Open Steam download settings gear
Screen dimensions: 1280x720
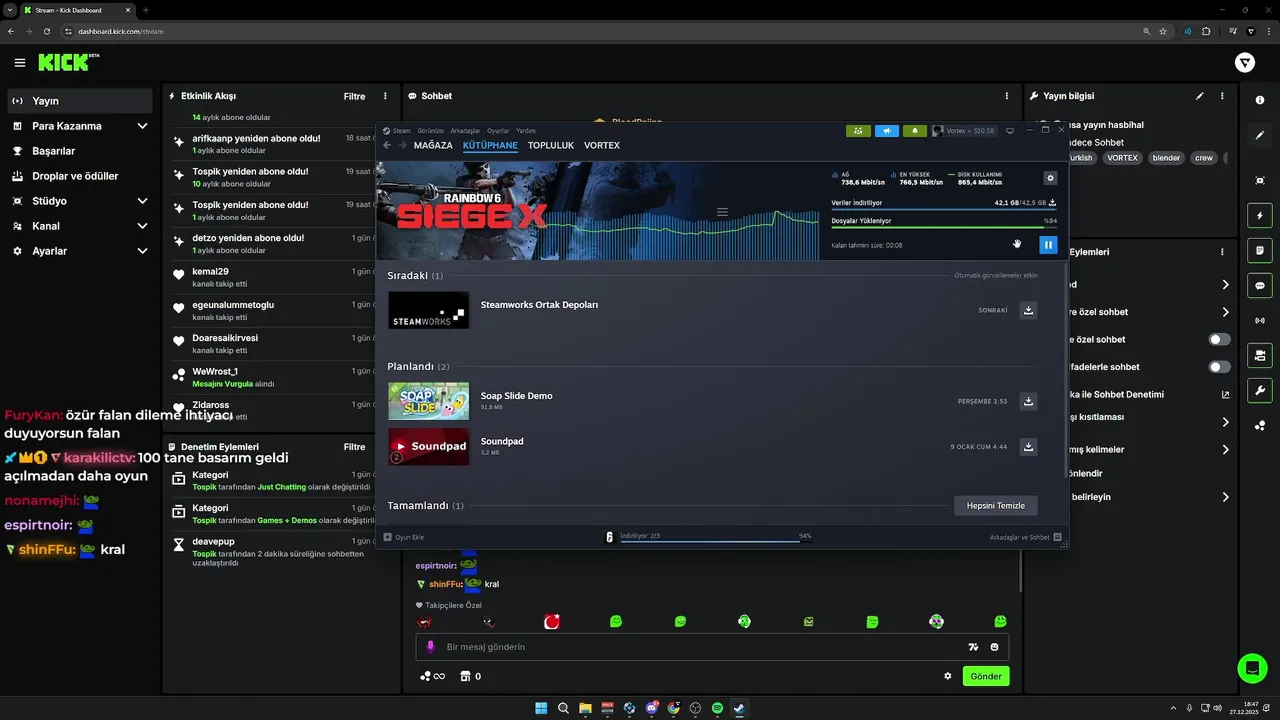point(1050,178)
